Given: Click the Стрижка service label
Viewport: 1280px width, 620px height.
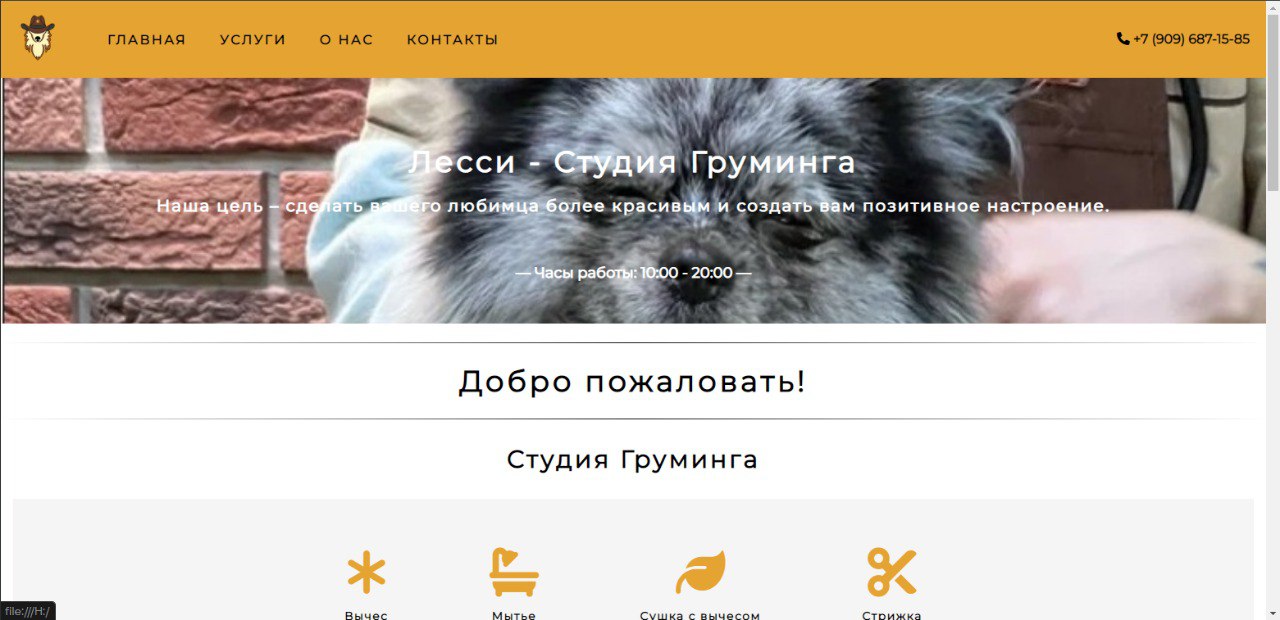Looking at the screenshot, I should click(x=891, y=615).
